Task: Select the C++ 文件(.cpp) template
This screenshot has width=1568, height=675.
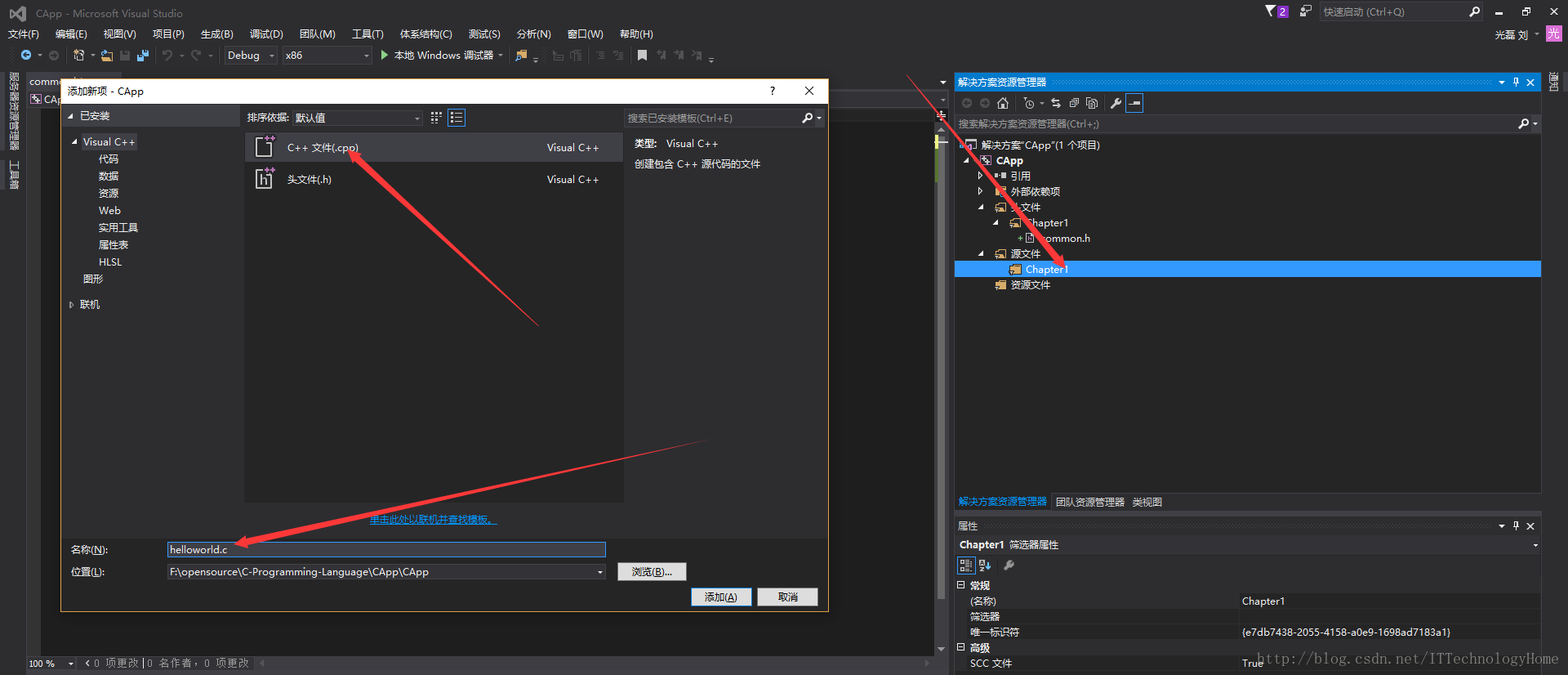Action: click(x=434, y=147)
